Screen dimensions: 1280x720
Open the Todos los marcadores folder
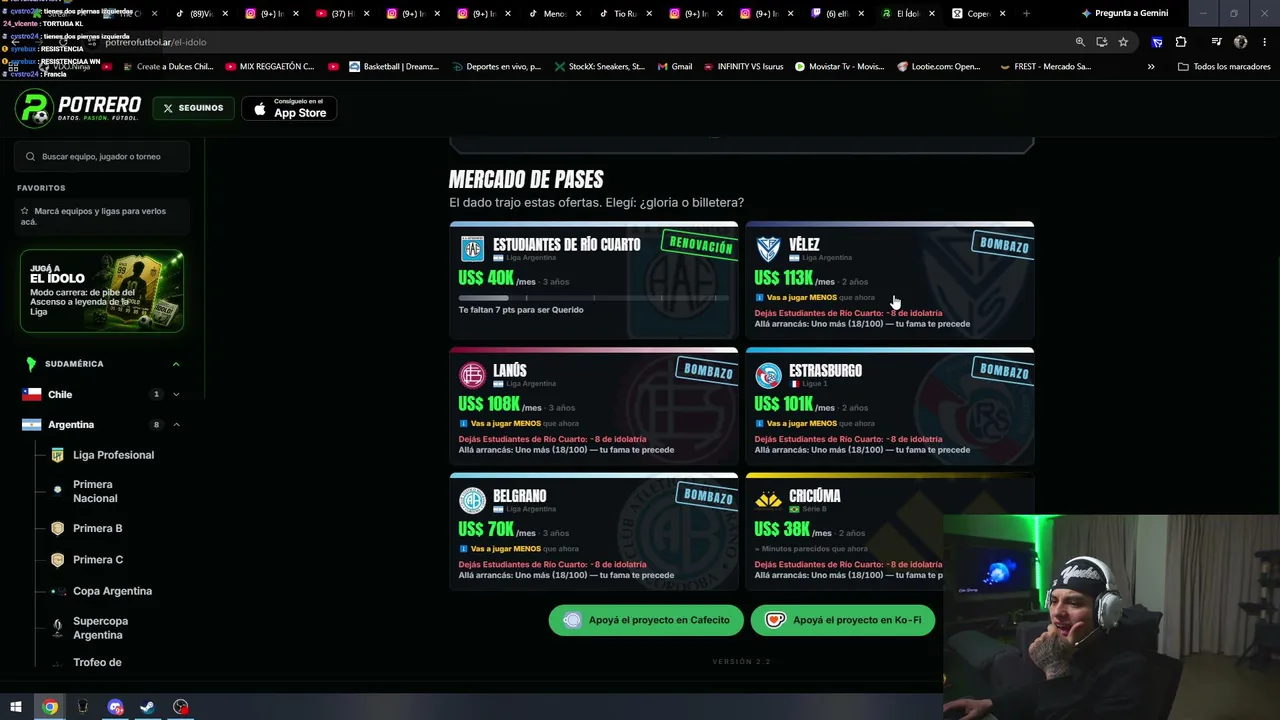coord(1224,67)
